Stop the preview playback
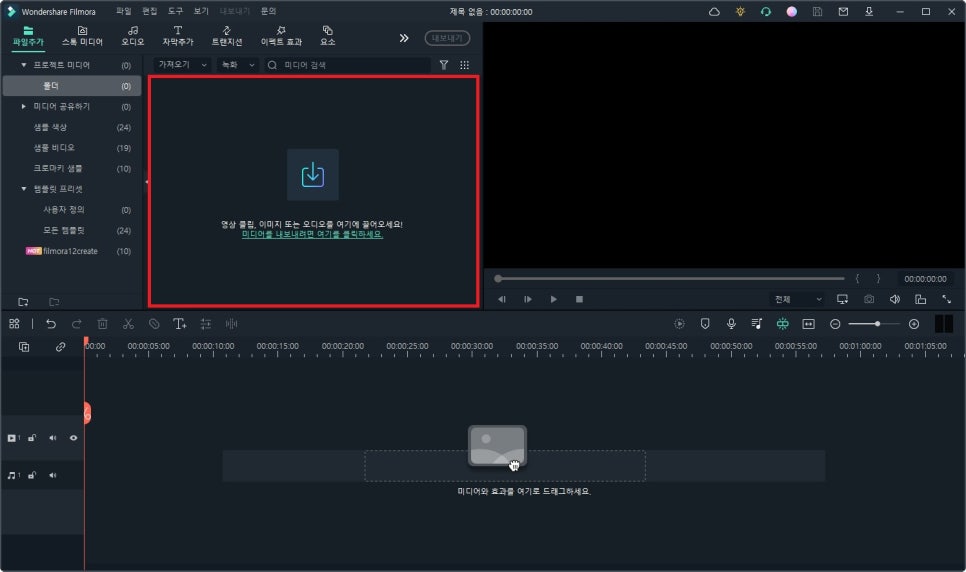Viewport: 966px width, 572px height. pyautogui.click(x=579, y=299)
